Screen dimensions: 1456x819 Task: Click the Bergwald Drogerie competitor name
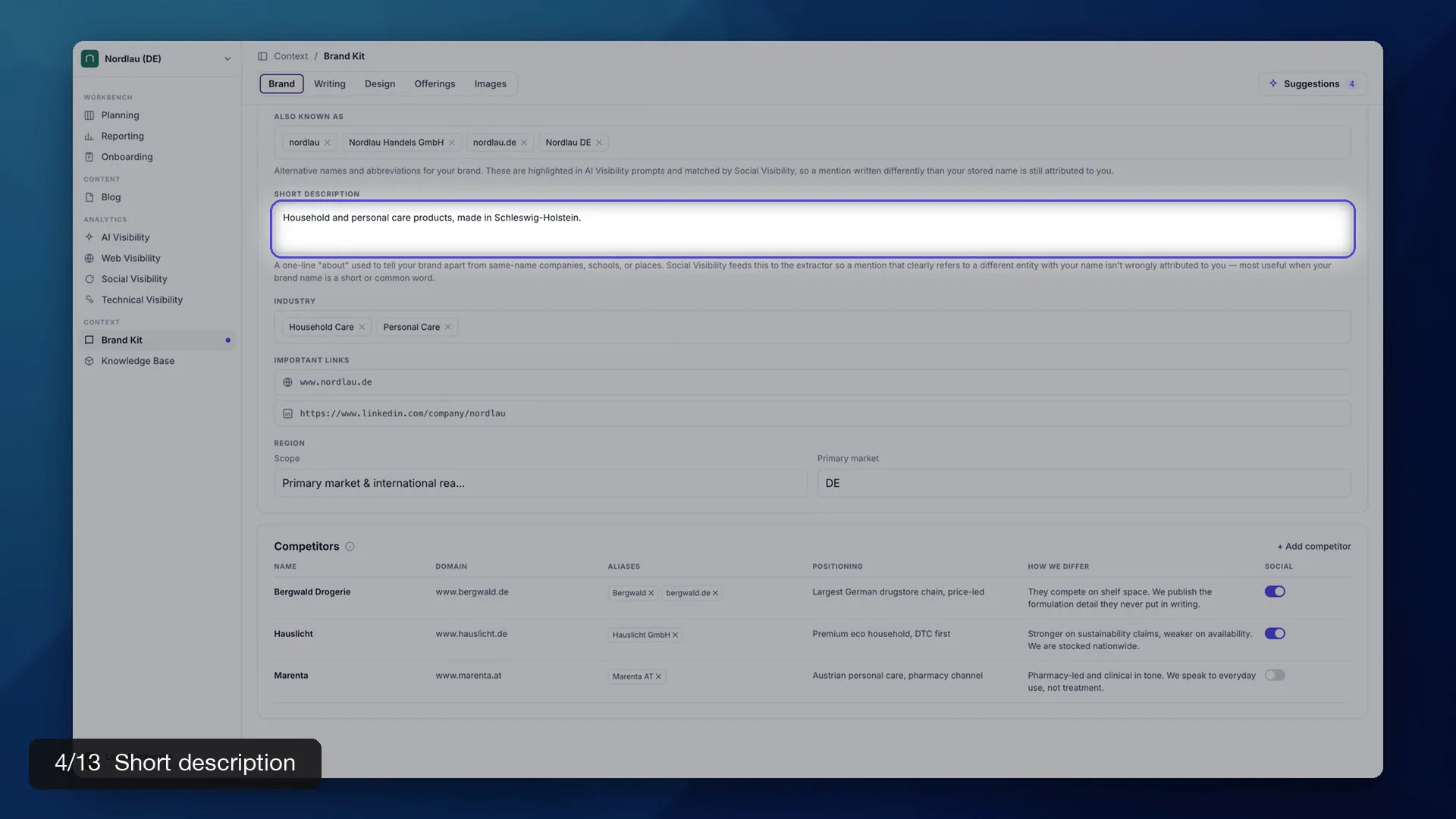tap(312, 592)
